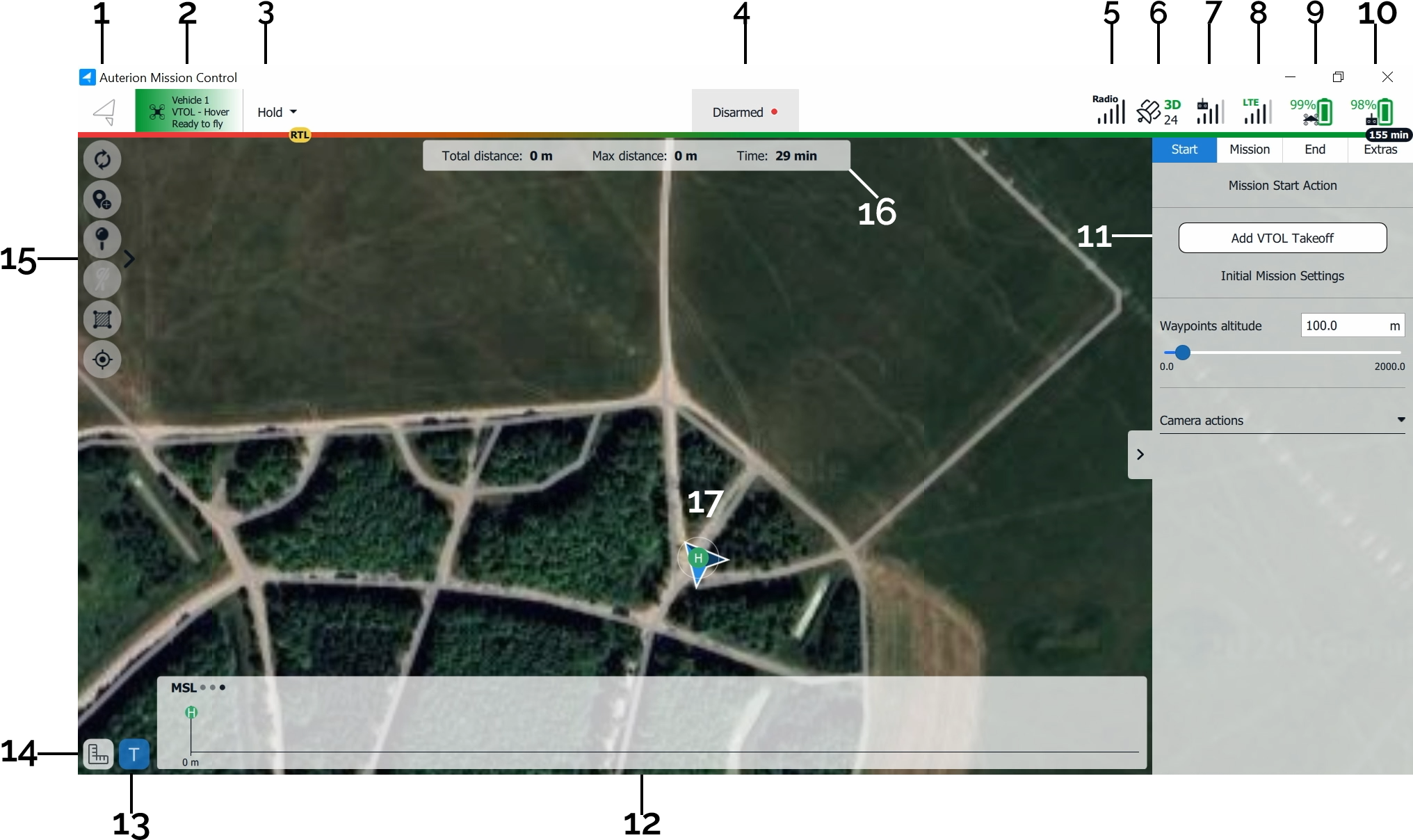This screenshot has width=1413, height=840.
Task: Click Add VTOL Takeoff button
Action: 1282,238
